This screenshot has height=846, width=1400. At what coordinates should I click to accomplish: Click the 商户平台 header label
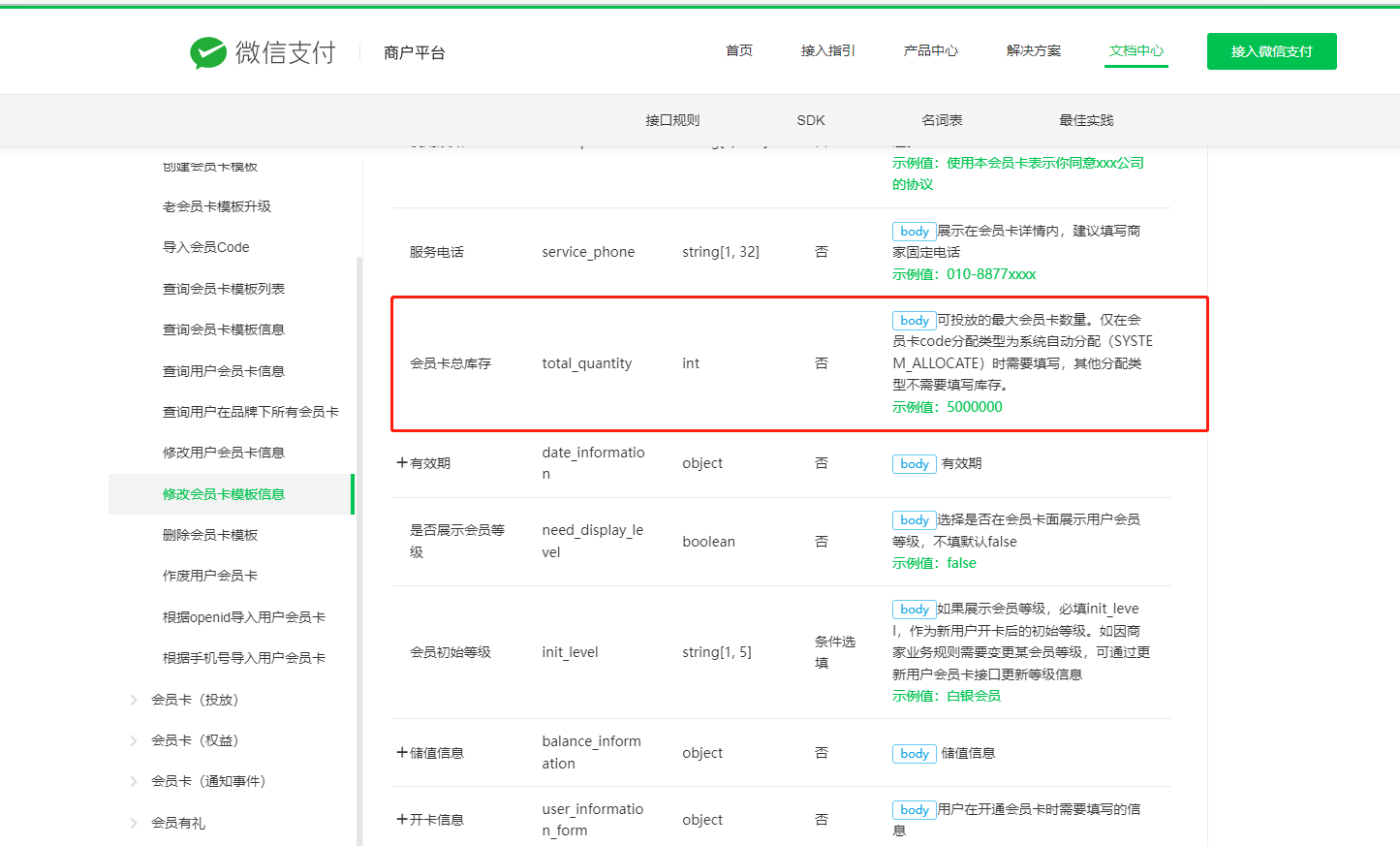(x=415, y=52)
